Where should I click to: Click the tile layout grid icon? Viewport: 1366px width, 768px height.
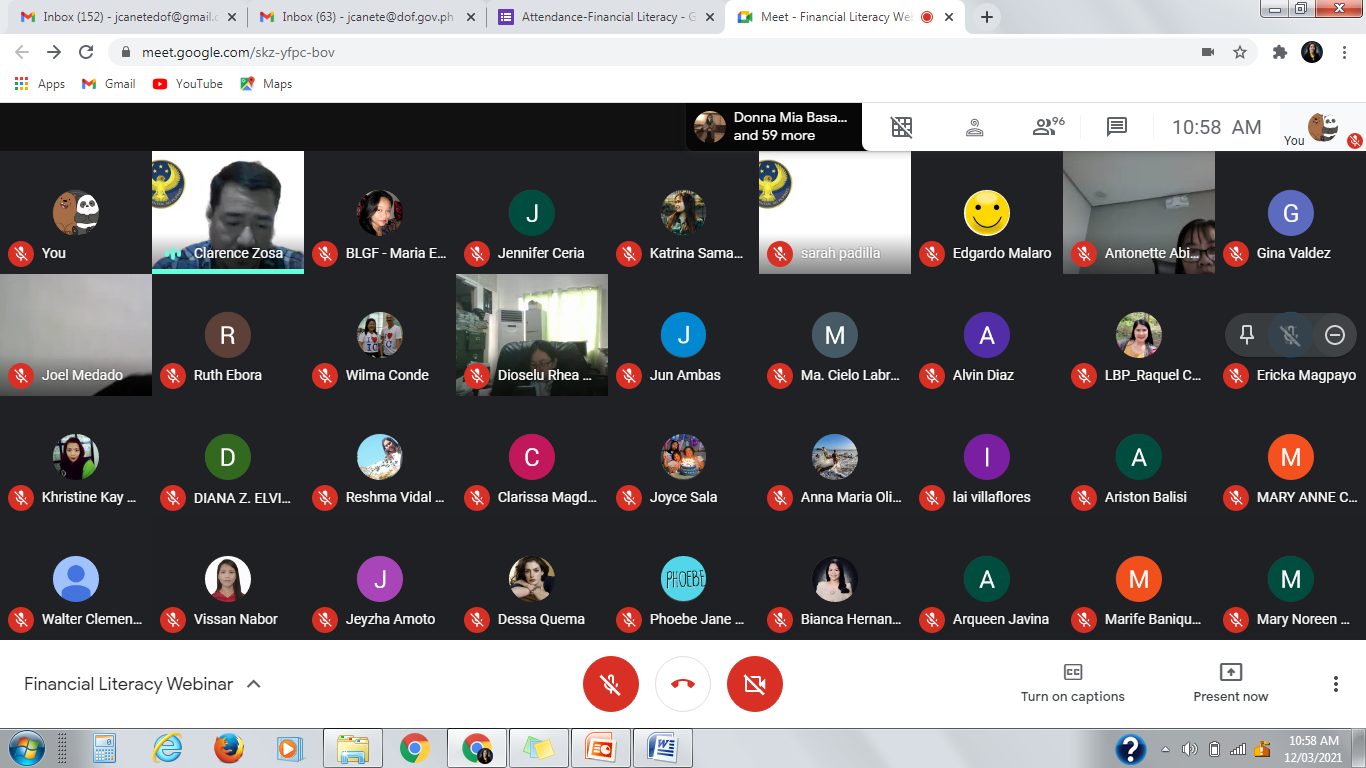point(902,127)
